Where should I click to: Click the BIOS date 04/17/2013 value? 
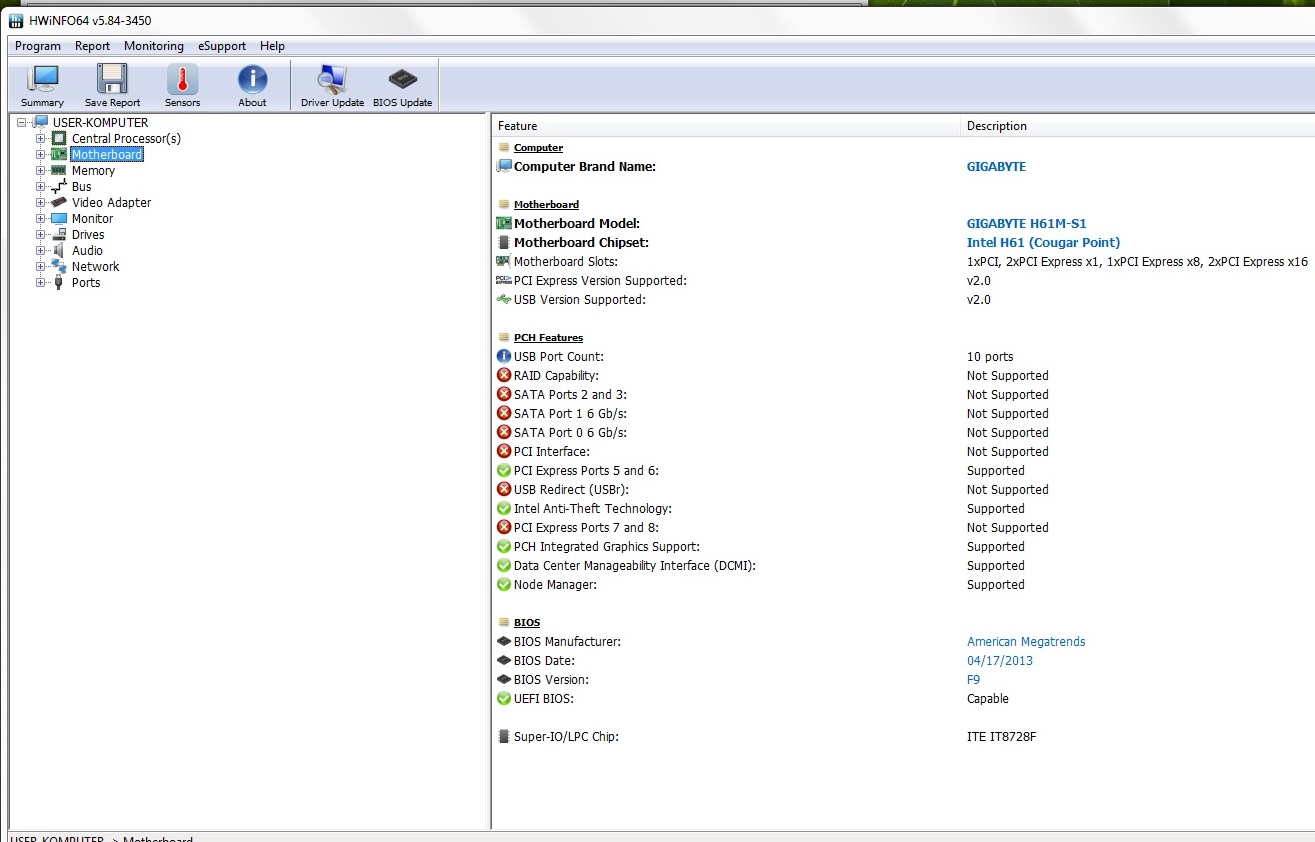pyautogui.click(x=1000, y=661)
